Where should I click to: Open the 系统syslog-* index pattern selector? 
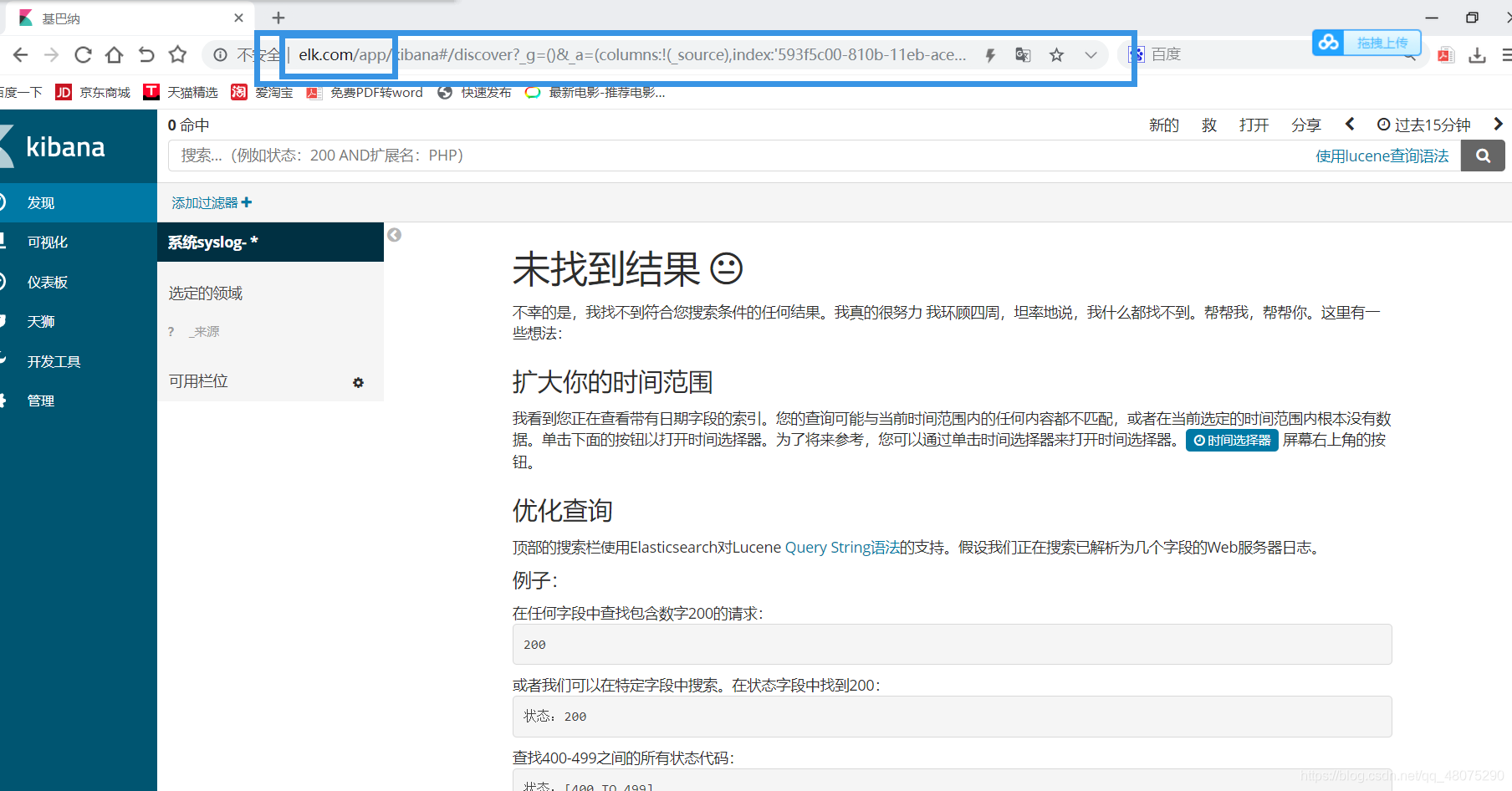coord(270,242)
